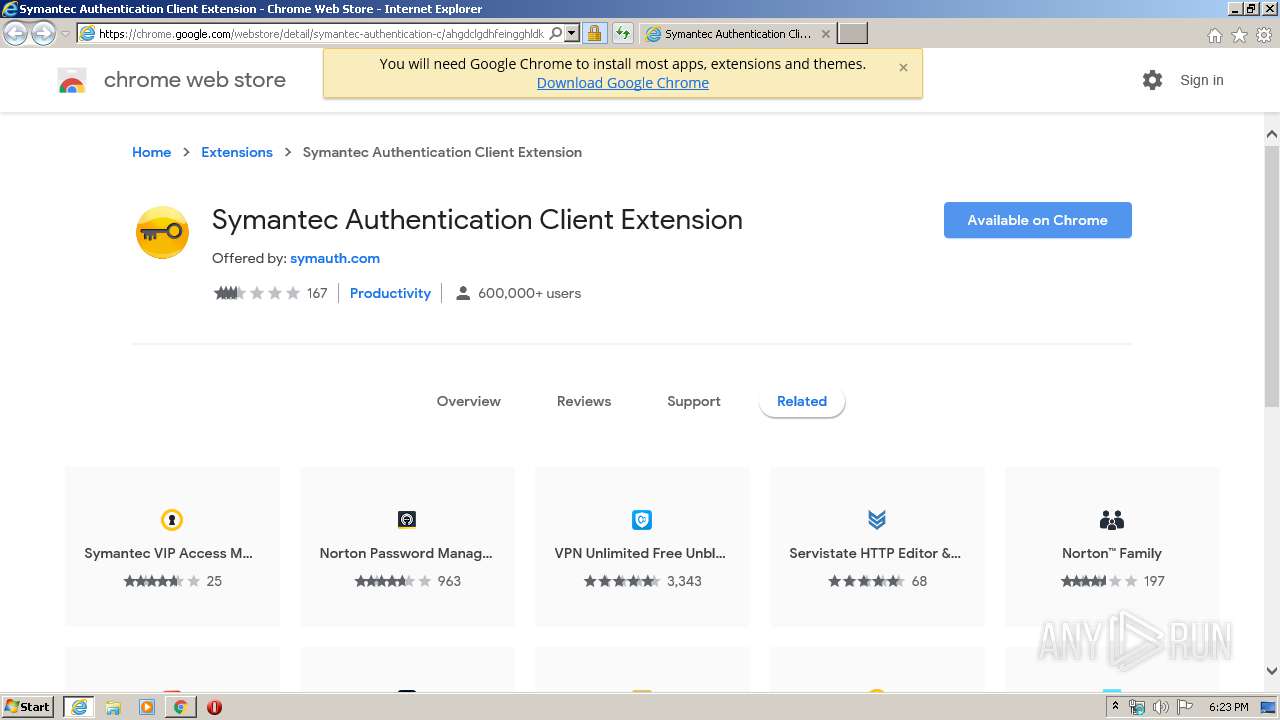Open the Chrome taskbar icon

pyautogui.click(x=180, y=707)
